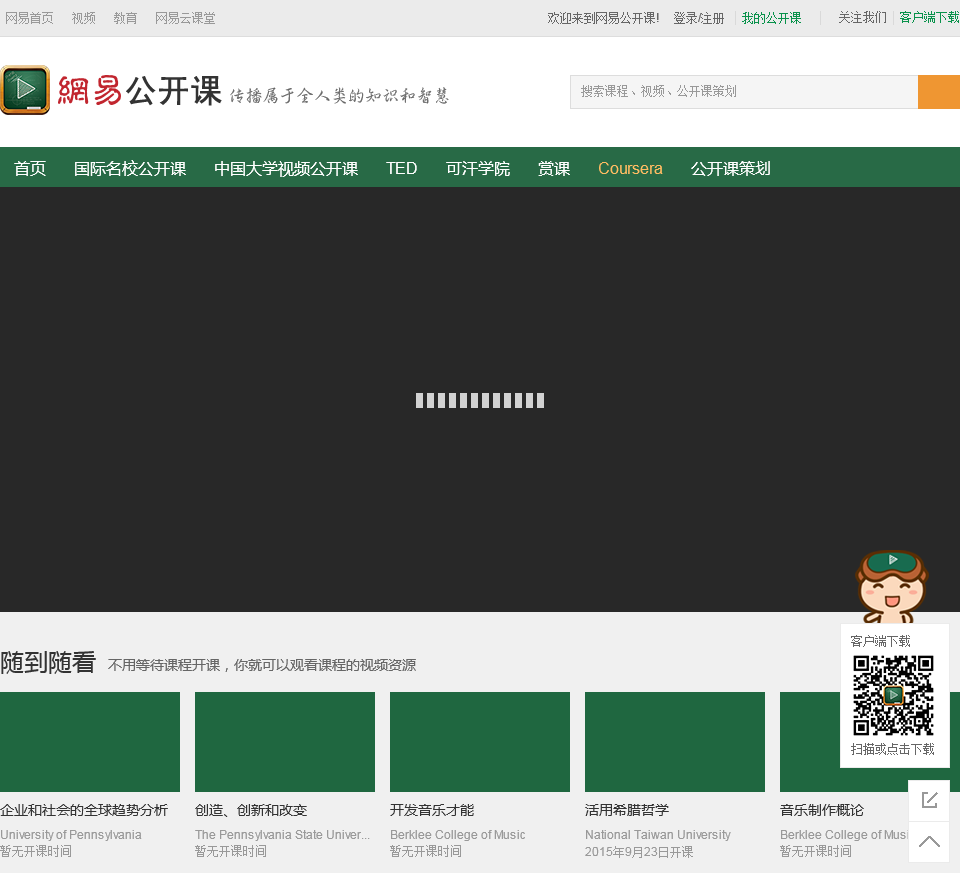Click the 网易首页 top link
The image size is (960, 873).
tap(29, 18)
